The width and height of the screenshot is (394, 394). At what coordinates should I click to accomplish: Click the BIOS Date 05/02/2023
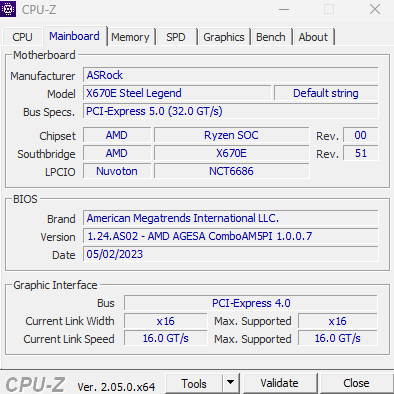point(231,254)
